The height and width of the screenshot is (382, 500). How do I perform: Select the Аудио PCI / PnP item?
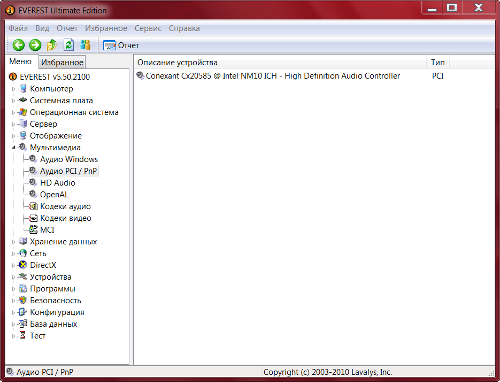coord(68,171)
